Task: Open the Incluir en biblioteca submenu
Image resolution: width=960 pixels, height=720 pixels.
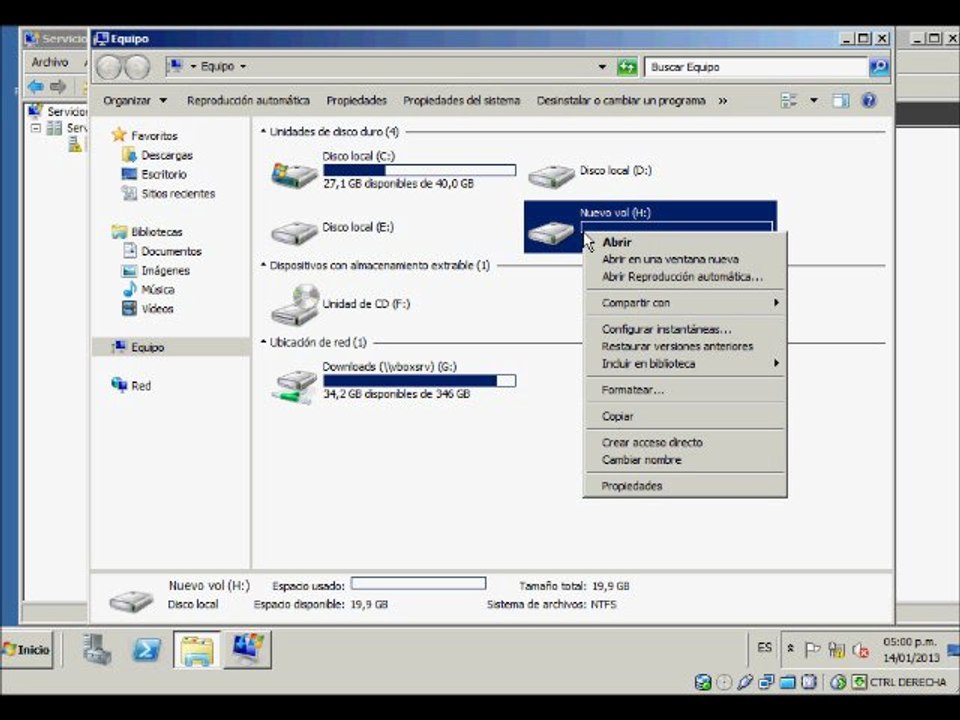Action: click(684, 364)
